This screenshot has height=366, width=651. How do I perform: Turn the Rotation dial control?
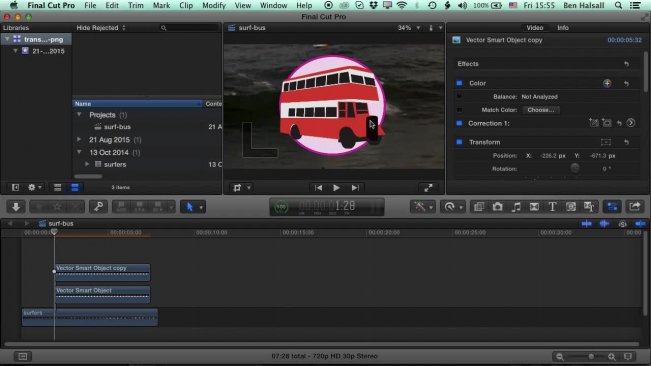click(575, 168)
